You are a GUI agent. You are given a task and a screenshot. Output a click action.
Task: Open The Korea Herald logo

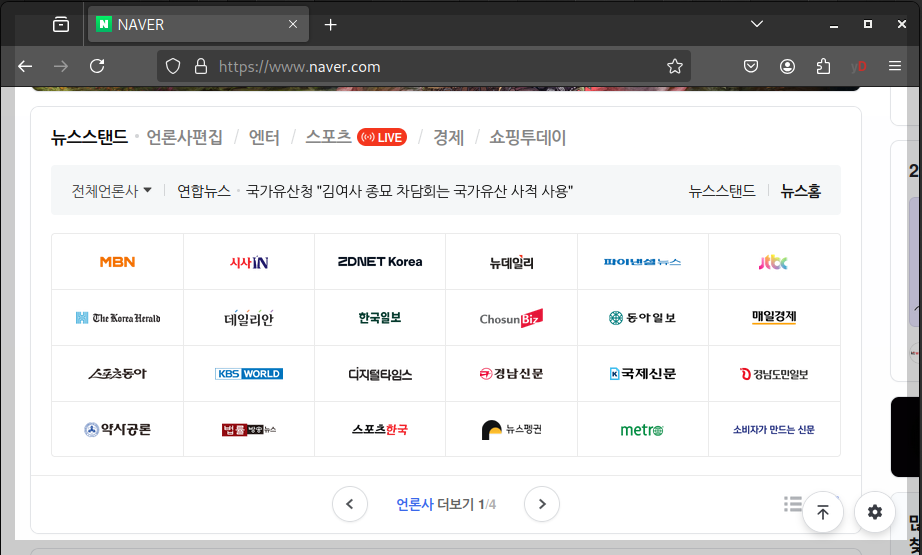(x=118, y=318)
